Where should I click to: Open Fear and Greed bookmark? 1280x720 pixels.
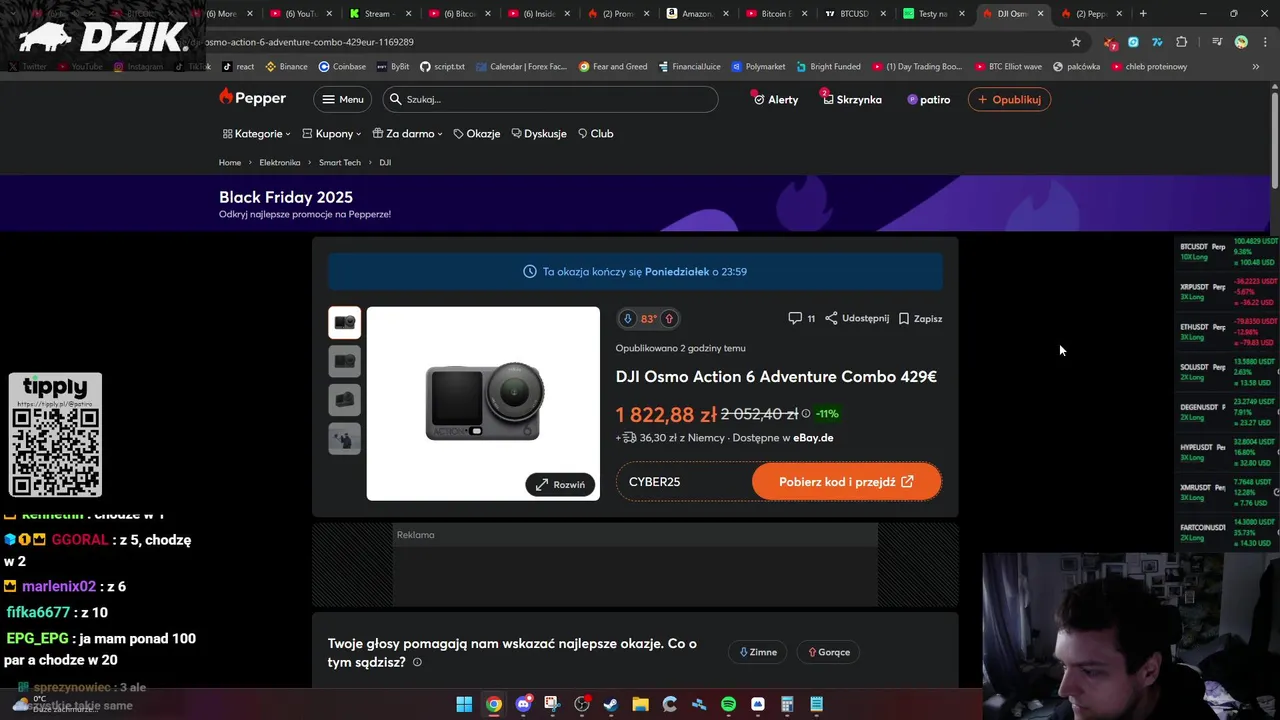(x=613, y=66)
